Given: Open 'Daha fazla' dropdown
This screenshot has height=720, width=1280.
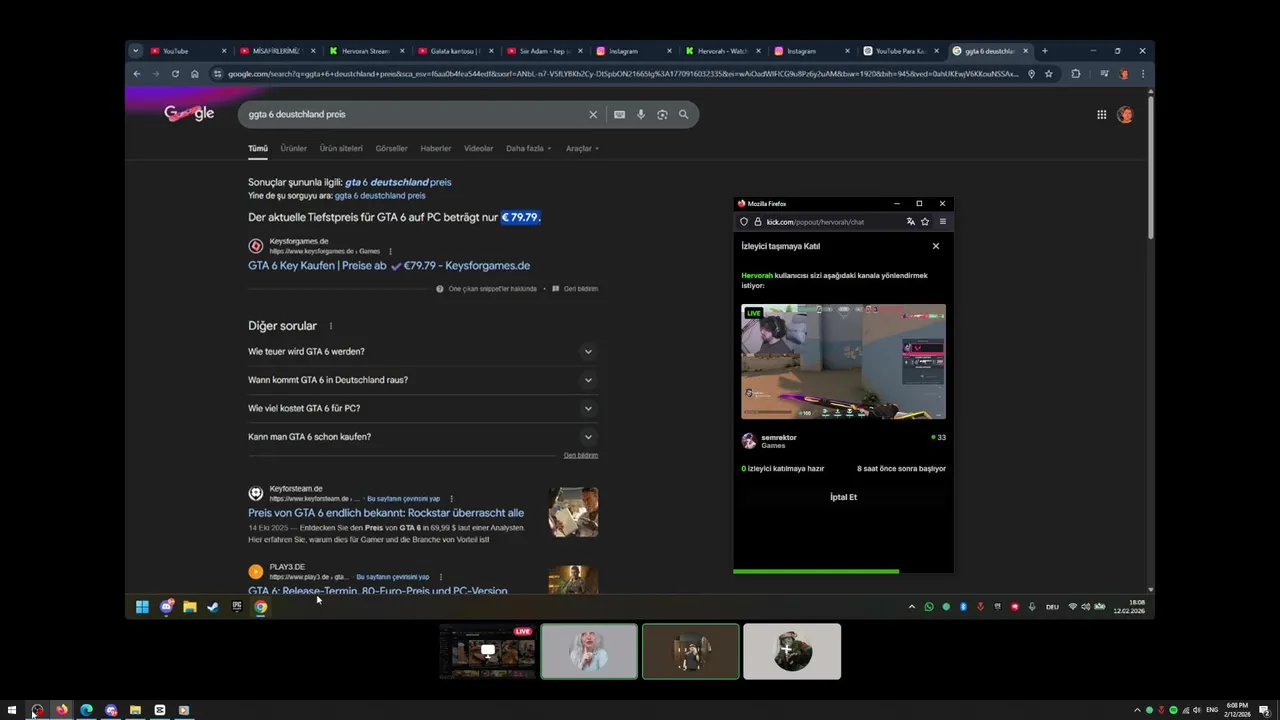Looking at the screenshot, I should [x=528, y=148].
